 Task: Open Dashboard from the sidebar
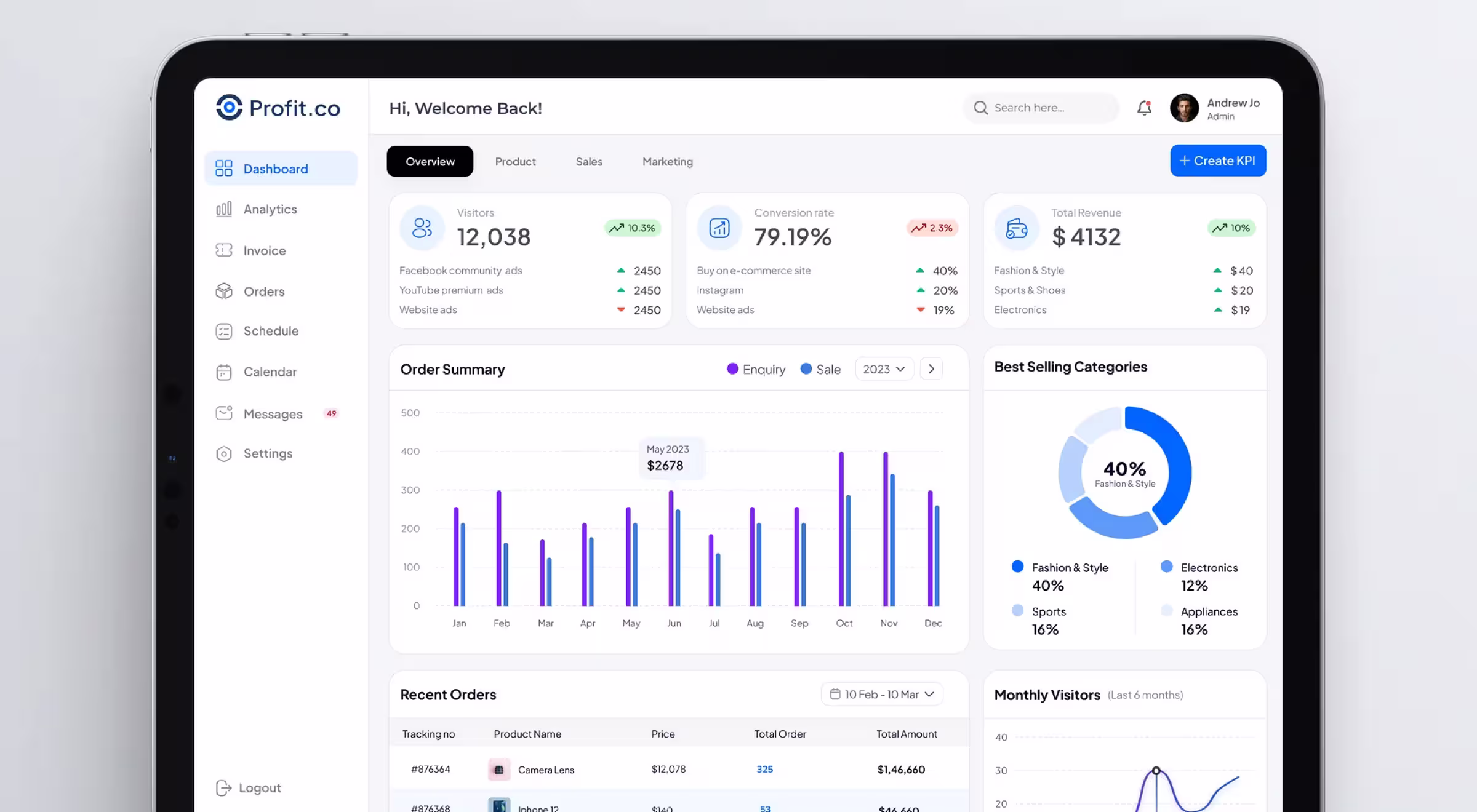pos(281,169)
